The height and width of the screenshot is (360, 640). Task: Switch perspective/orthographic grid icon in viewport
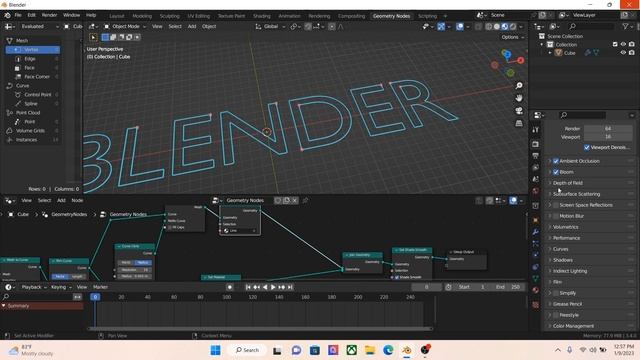(x=519, y=123)
